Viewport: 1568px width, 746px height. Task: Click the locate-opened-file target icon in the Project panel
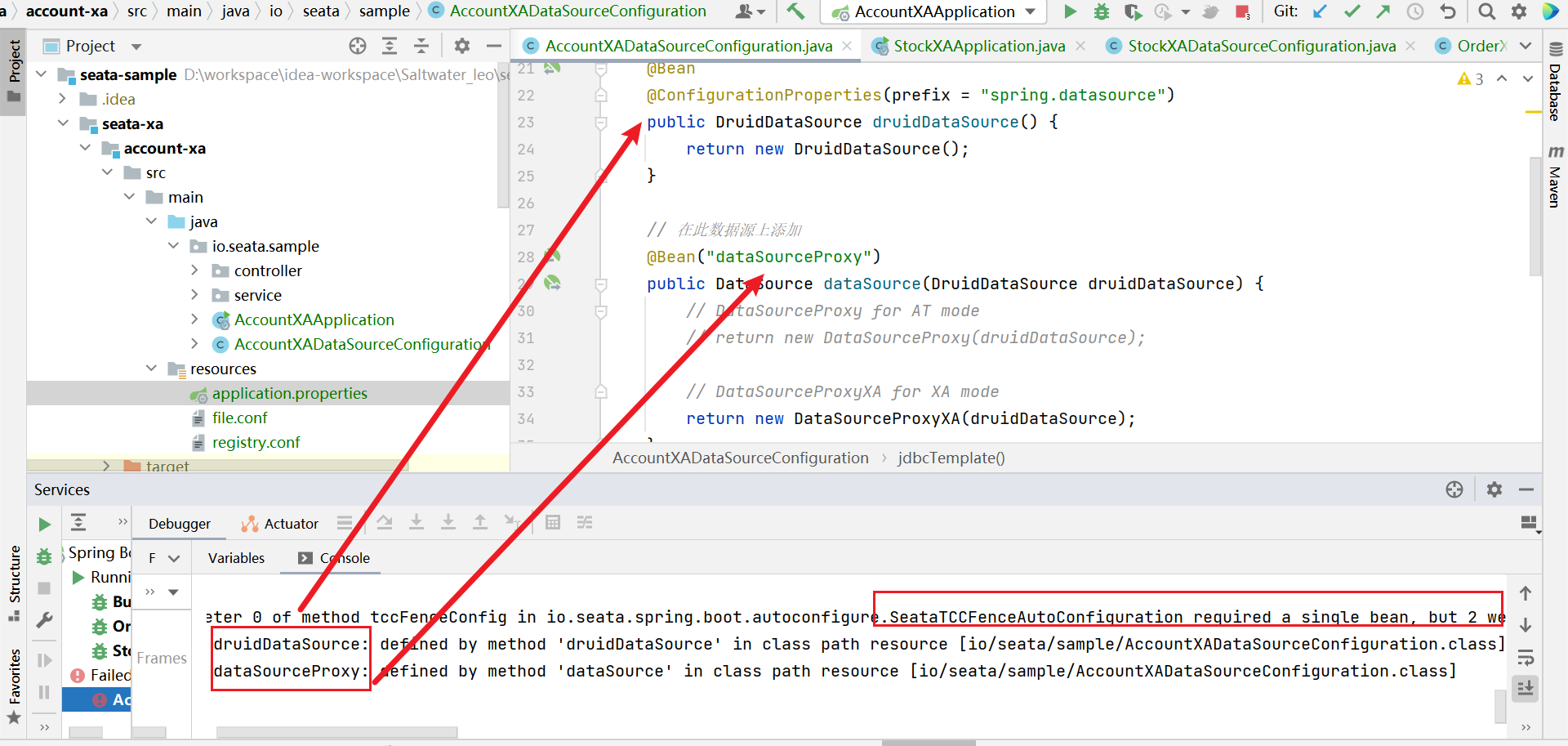[x=357, y=46]
